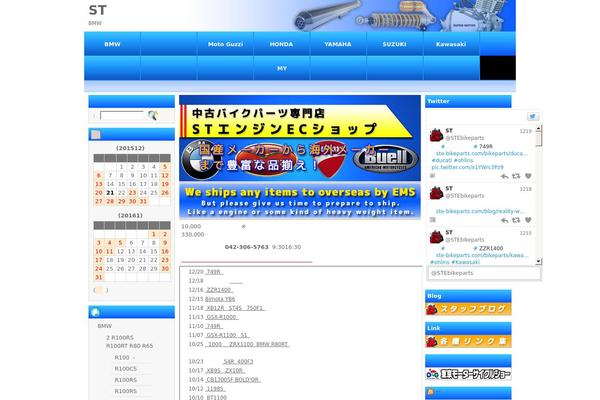Screen dimensions: 600x400
Task: Click Twitter widget scrollbar up arrow
Action: pyautogui.click(x=538, y=128)
